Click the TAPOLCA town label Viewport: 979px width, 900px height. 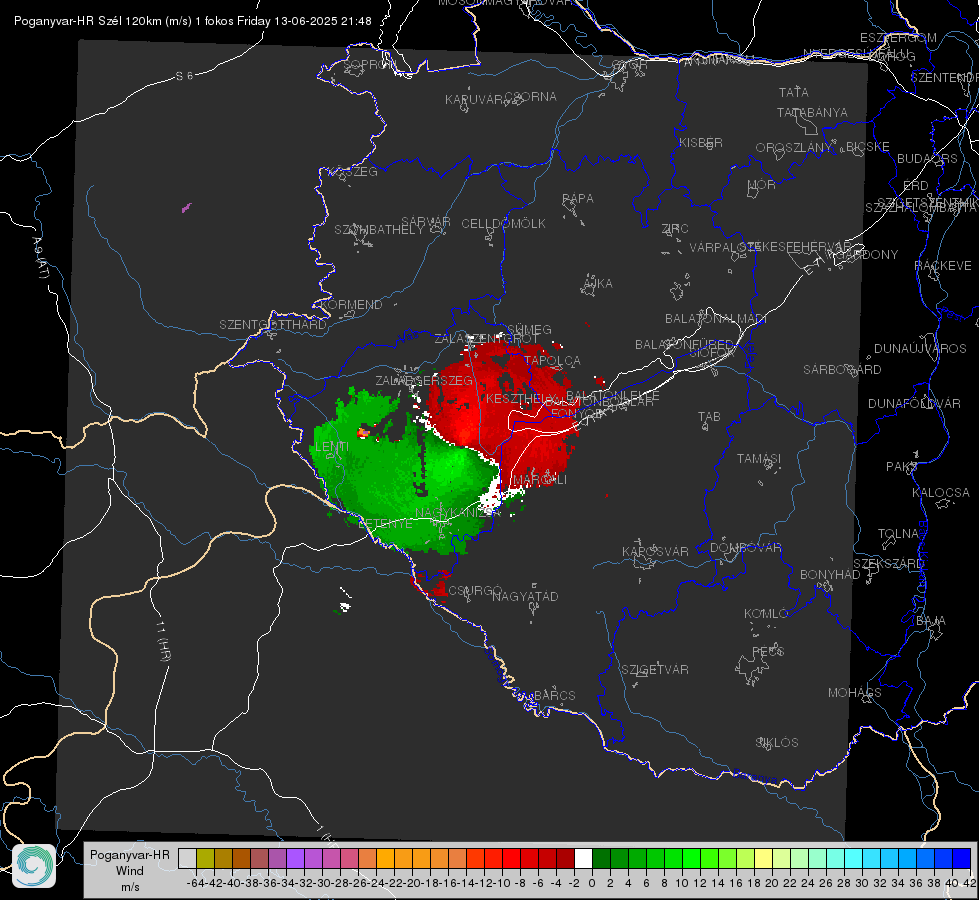(553, 360)
